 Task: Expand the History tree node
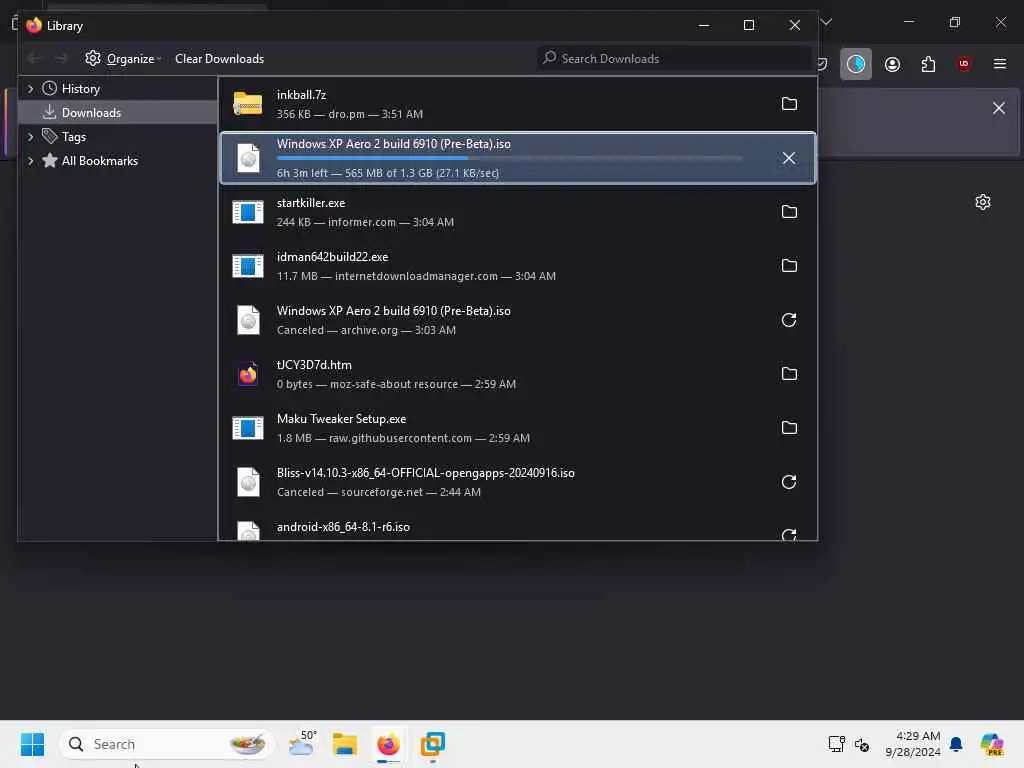pyautogui.click(x=30, y=88)
